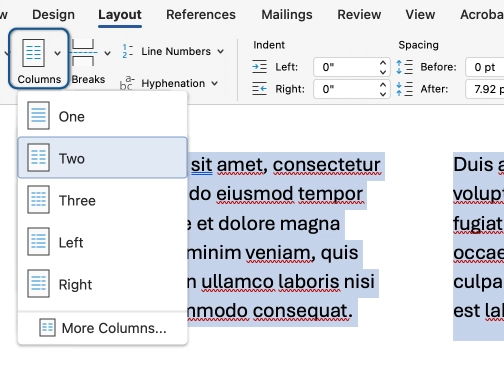Click the Breaks icon
This screenshot has height=379, width=504.
83,52
